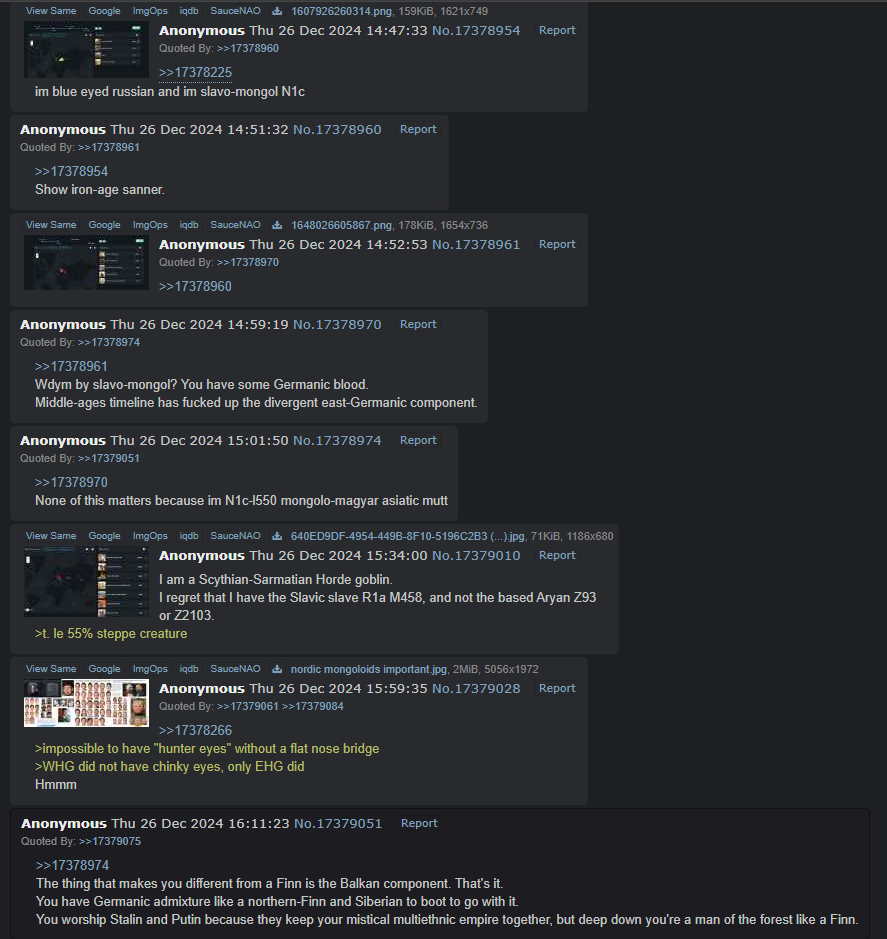Search Google for the 1648026605867.png image
This screenshot has height=939, width=887.
[104, 225]
